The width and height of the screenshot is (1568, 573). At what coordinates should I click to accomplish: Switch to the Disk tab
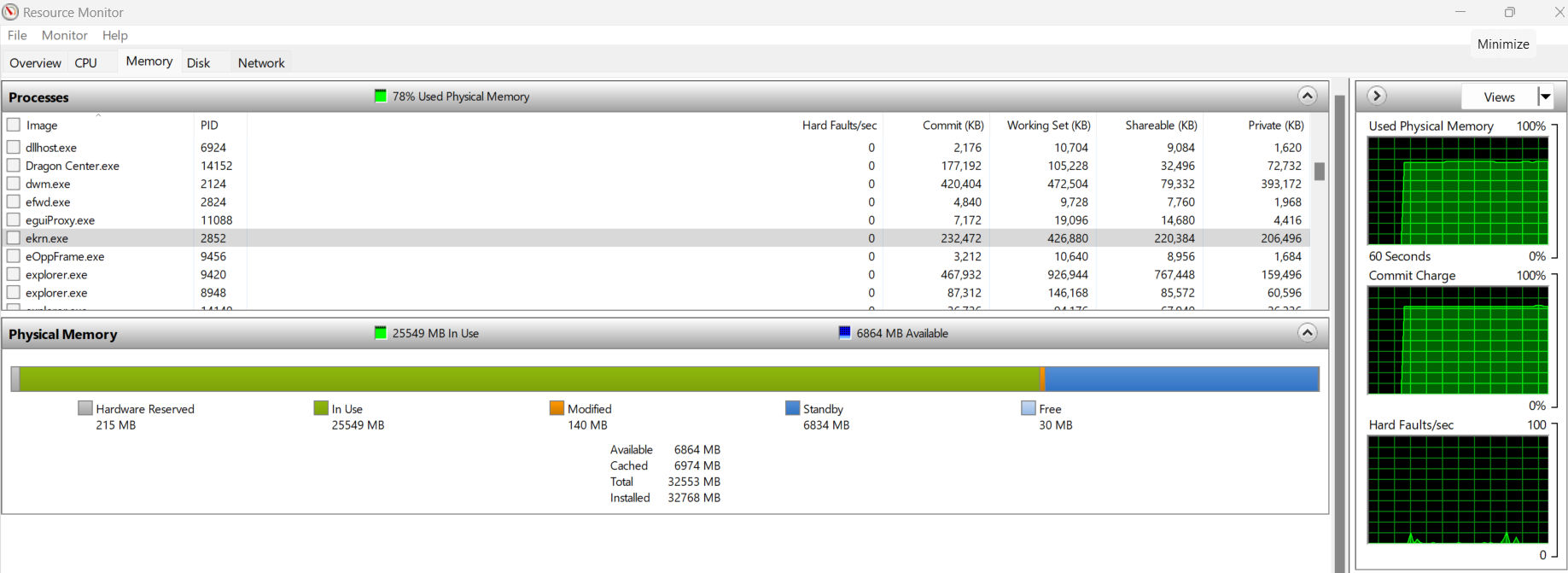198,62
